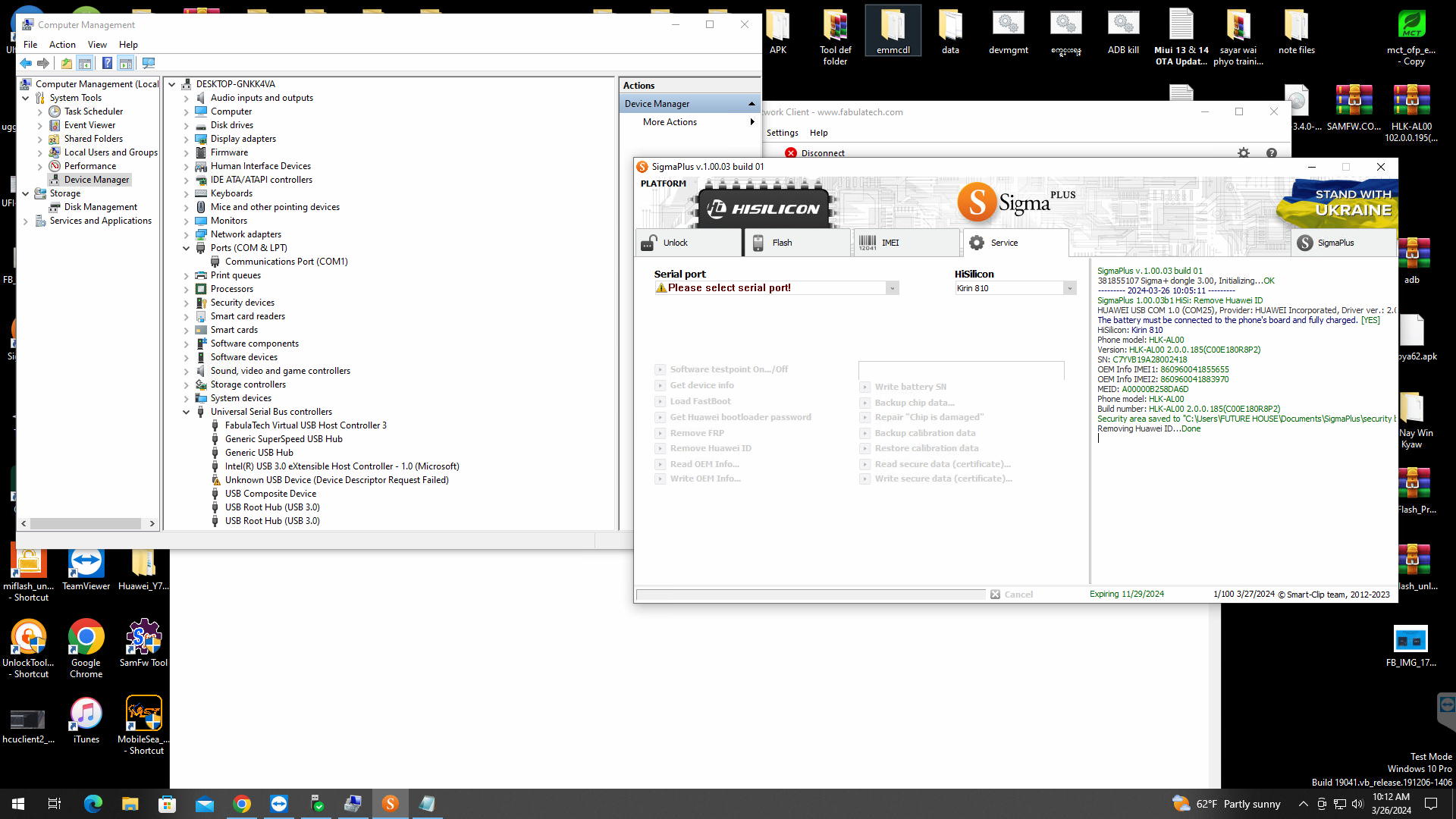Click Load FastBoot option
The width and height of the screenshot is (1456, 819).
(700, 401)
